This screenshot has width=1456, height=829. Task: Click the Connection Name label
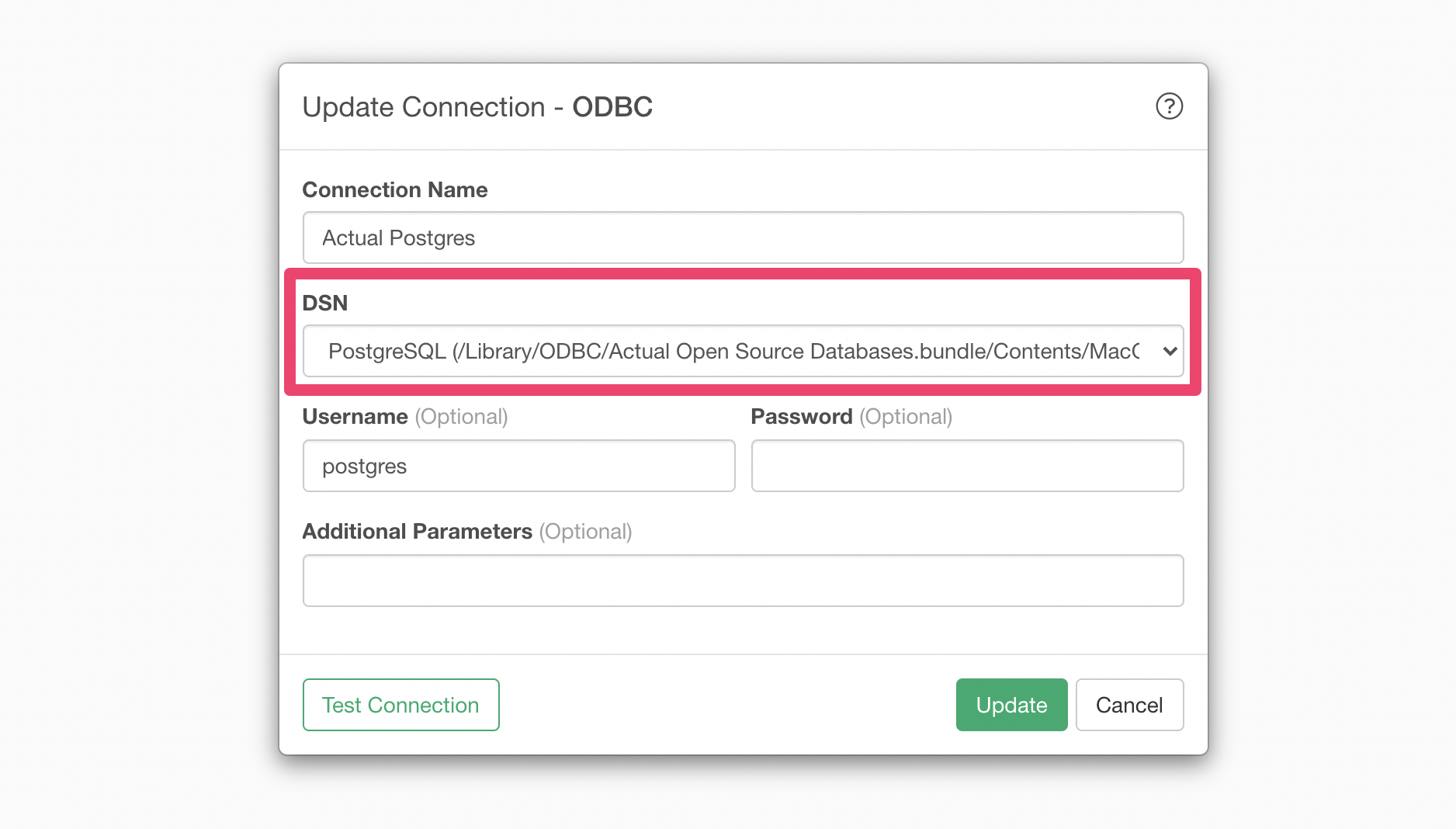click(394, 190)
